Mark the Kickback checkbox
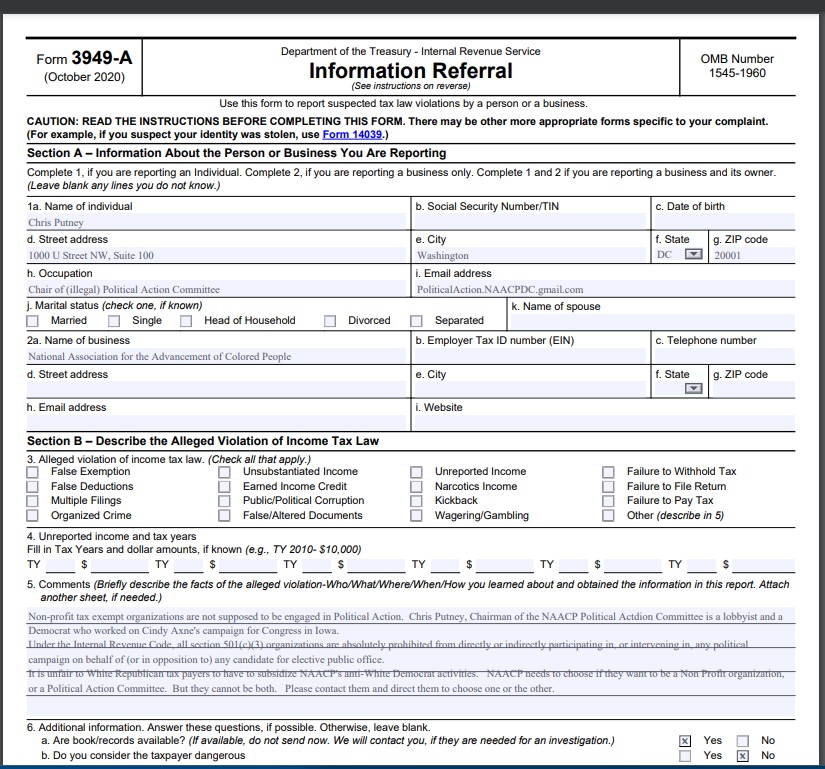The width and height of the screenshot is (825, 769). coord(416,501)
